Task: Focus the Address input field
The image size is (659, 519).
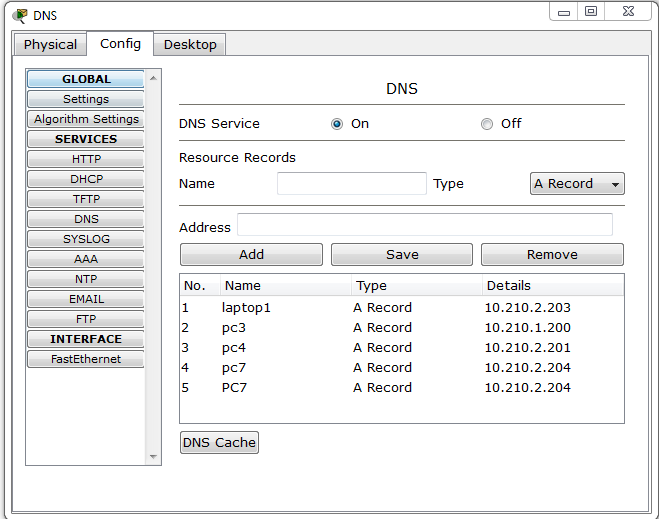Action: pyautogui.click(x=425, y=224)
